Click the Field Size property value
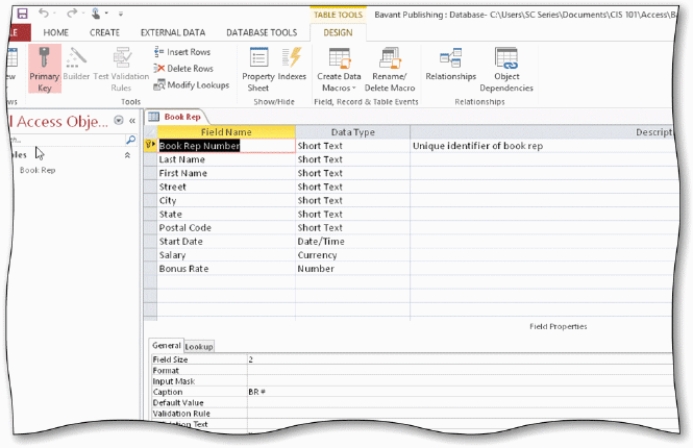Viewport: 693px width, 448px height. point(460,360)
